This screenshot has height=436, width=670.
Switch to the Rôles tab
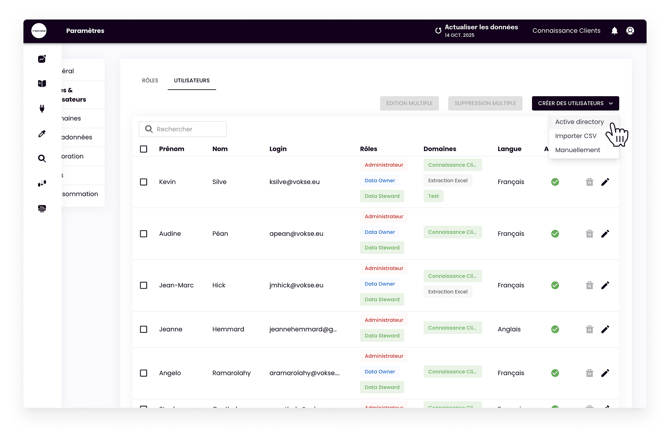coord(150,80)
